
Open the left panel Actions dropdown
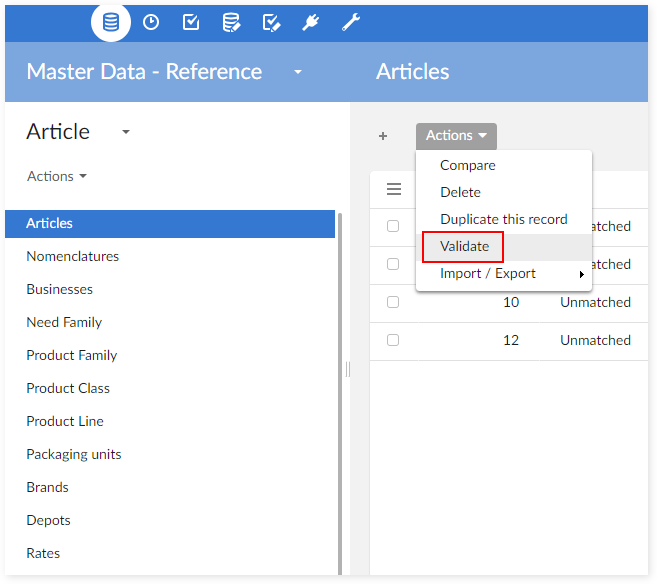pyautogui.click(x=57, y=176)
